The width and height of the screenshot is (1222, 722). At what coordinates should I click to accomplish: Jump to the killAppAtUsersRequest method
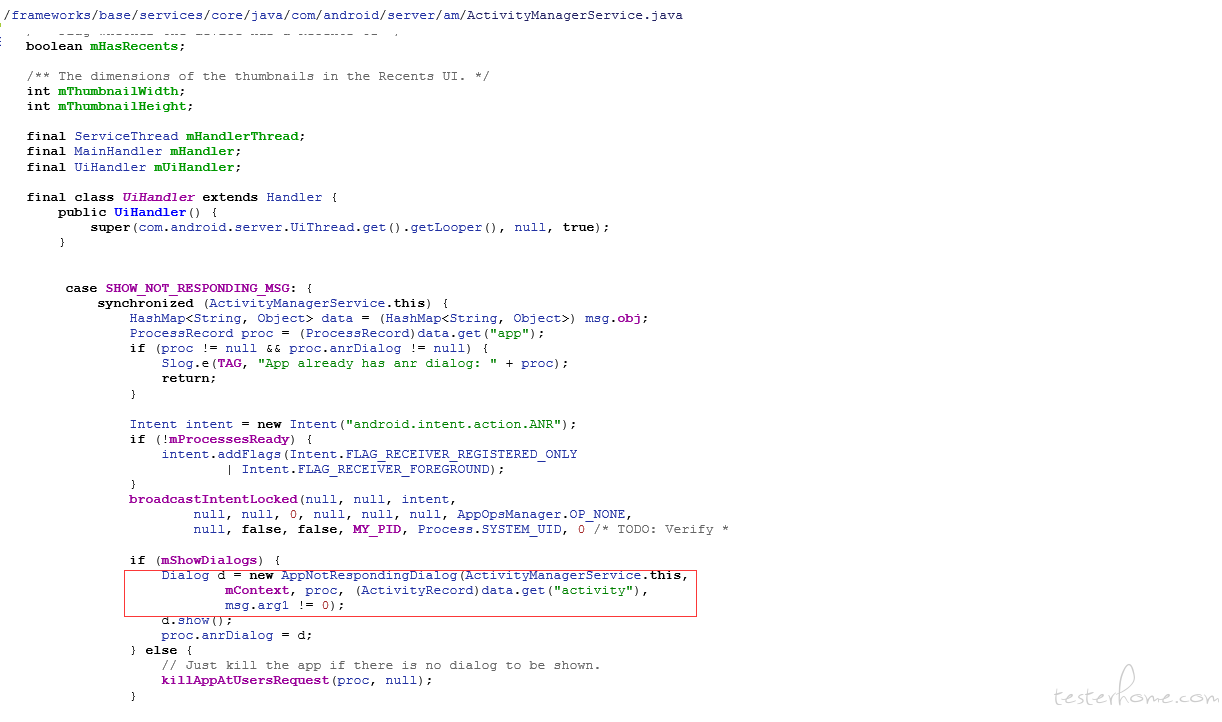[246, 680]
